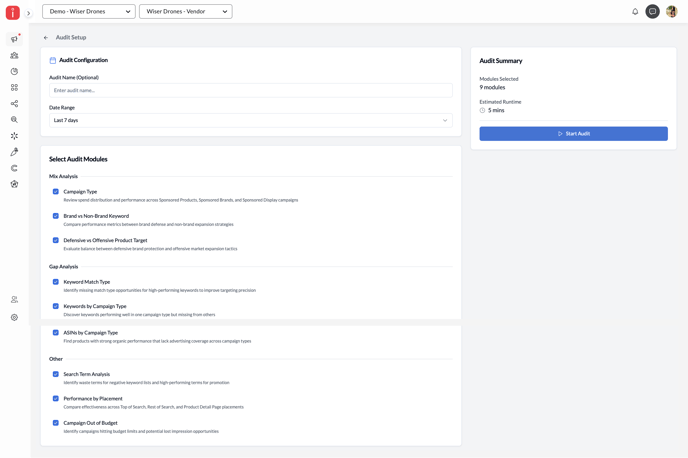The height and width of the screenshot is (458, 688).
Task: Expand the sidebar with chevron arrow
Action: pos(28,13)
